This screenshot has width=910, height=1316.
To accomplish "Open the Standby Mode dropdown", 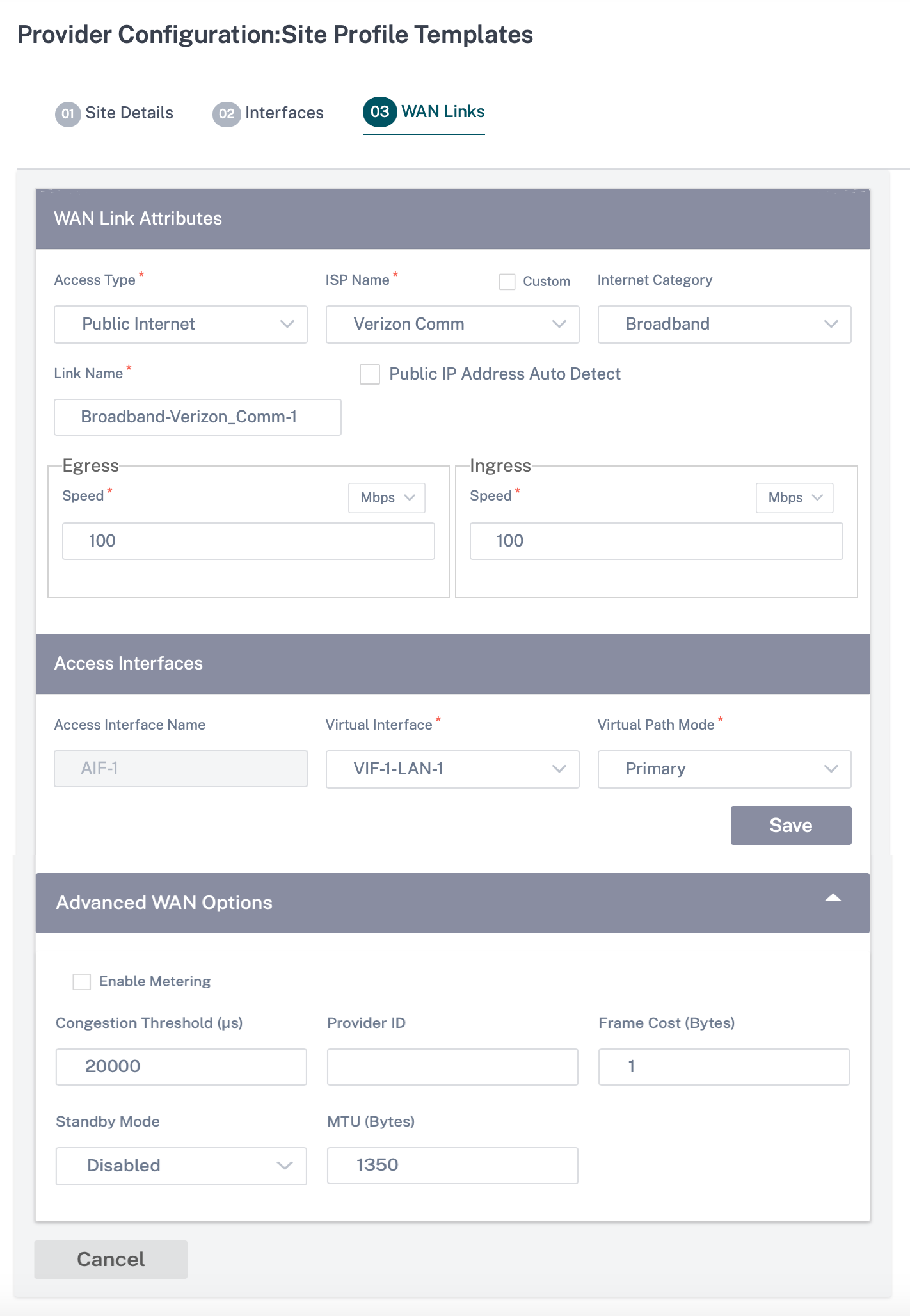I will 181,1166.
